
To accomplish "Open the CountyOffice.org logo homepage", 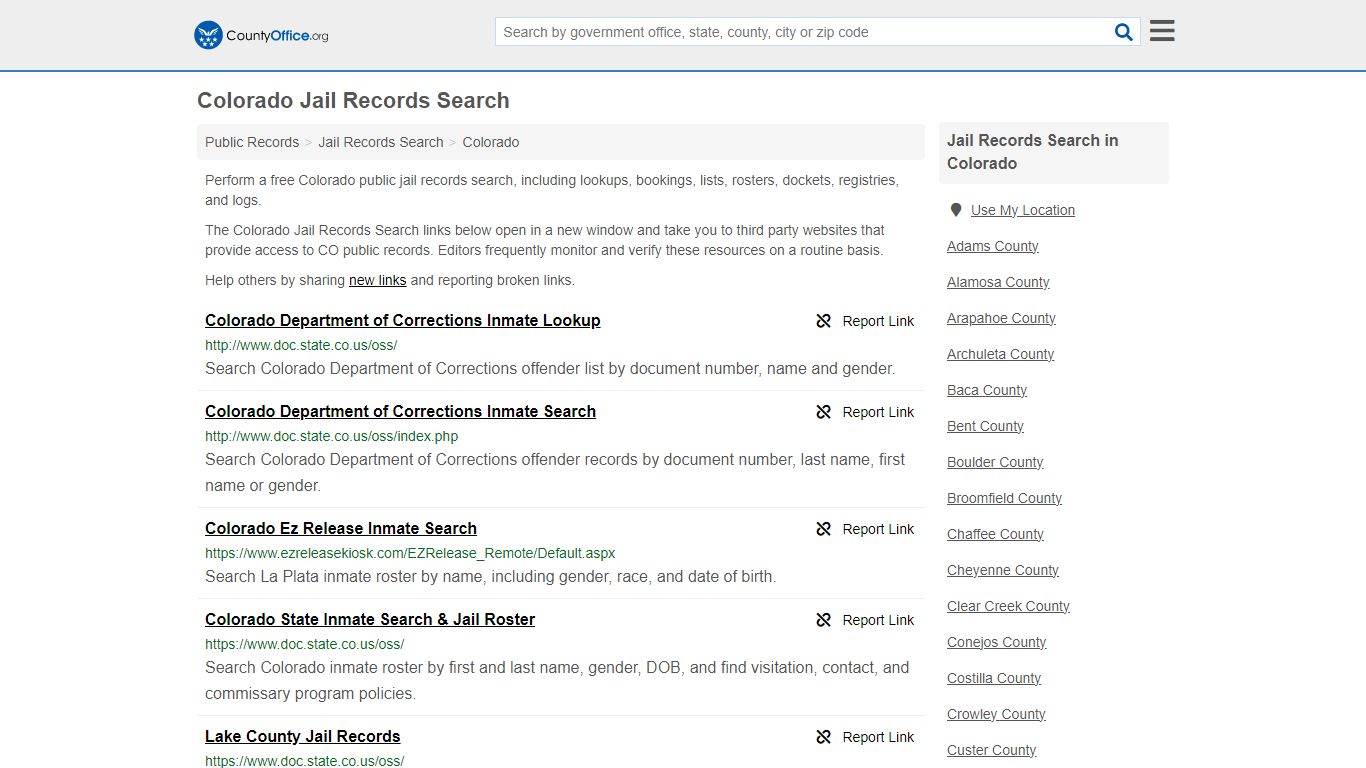I will point(261,35).
